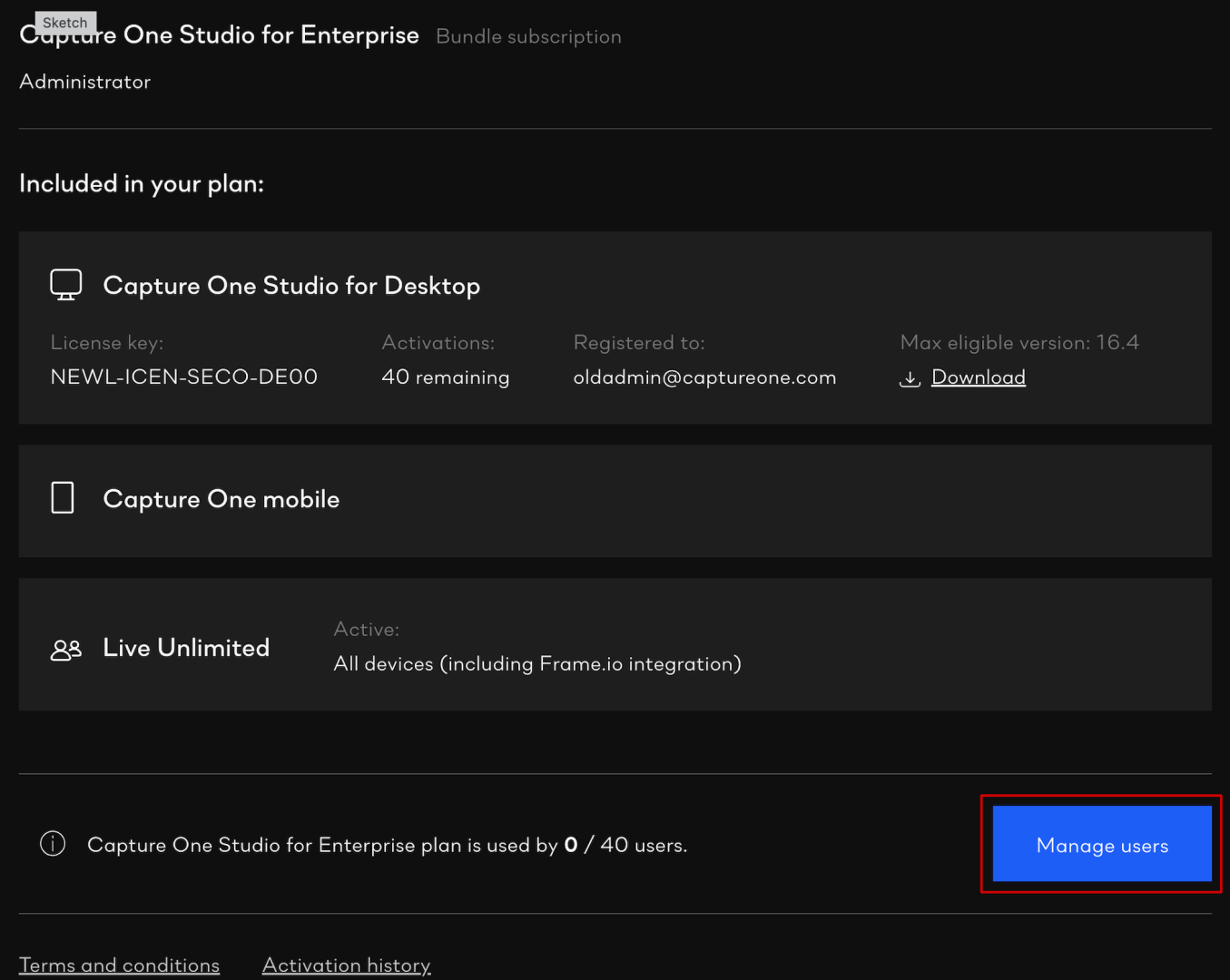Click the 'Activations:' label
This screenshot has height=980, width=1230.
coord(438,343)
